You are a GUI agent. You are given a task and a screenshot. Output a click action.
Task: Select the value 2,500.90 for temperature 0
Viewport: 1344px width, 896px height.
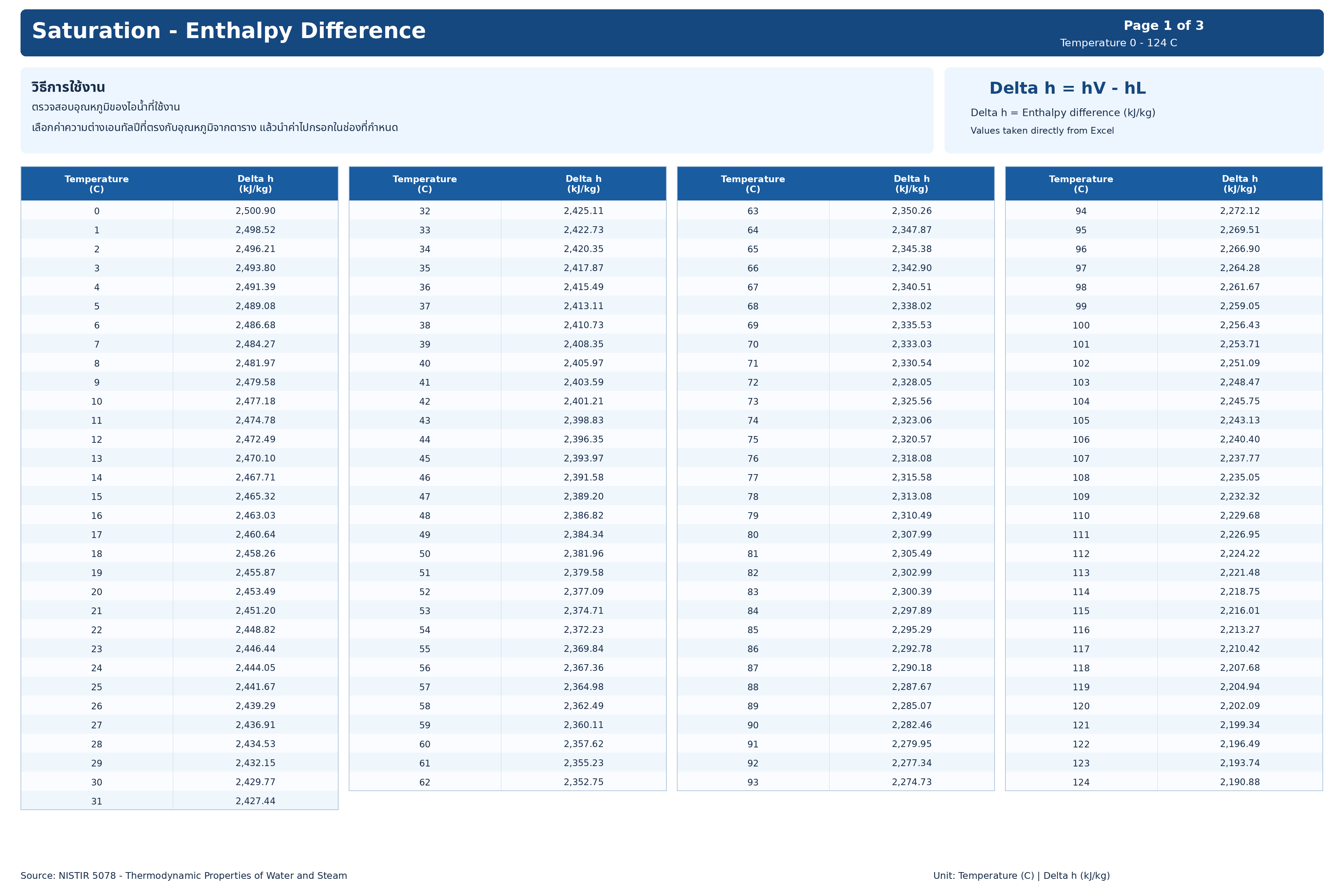pos(255,211)
